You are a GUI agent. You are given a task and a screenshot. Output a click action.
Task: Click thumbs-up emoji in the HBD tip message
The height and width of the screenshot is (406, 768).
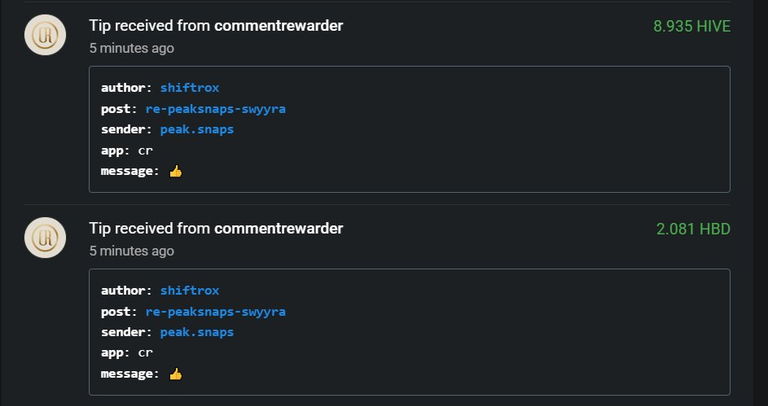point(175,374)
